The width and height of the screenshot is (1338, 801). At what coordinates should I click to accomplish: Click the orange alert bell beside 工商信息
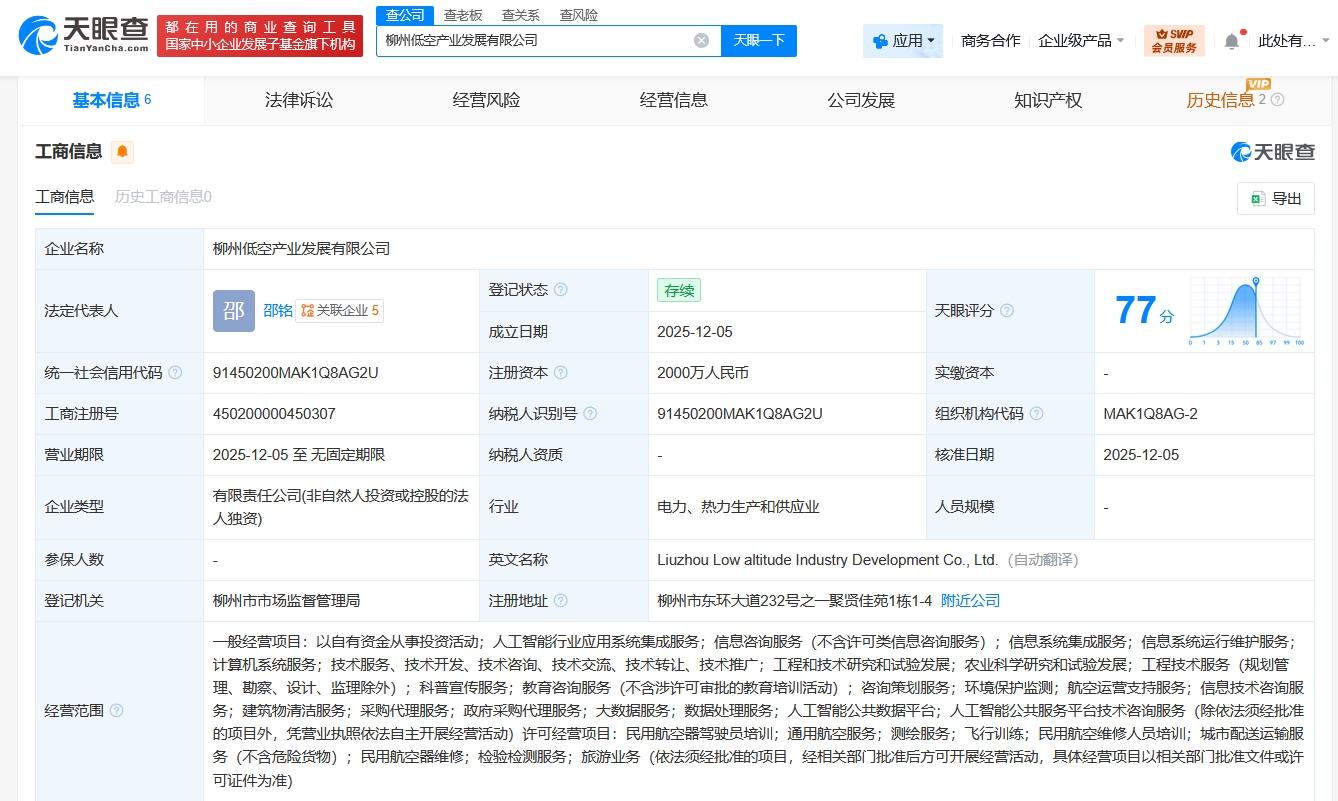coord(122,152)
